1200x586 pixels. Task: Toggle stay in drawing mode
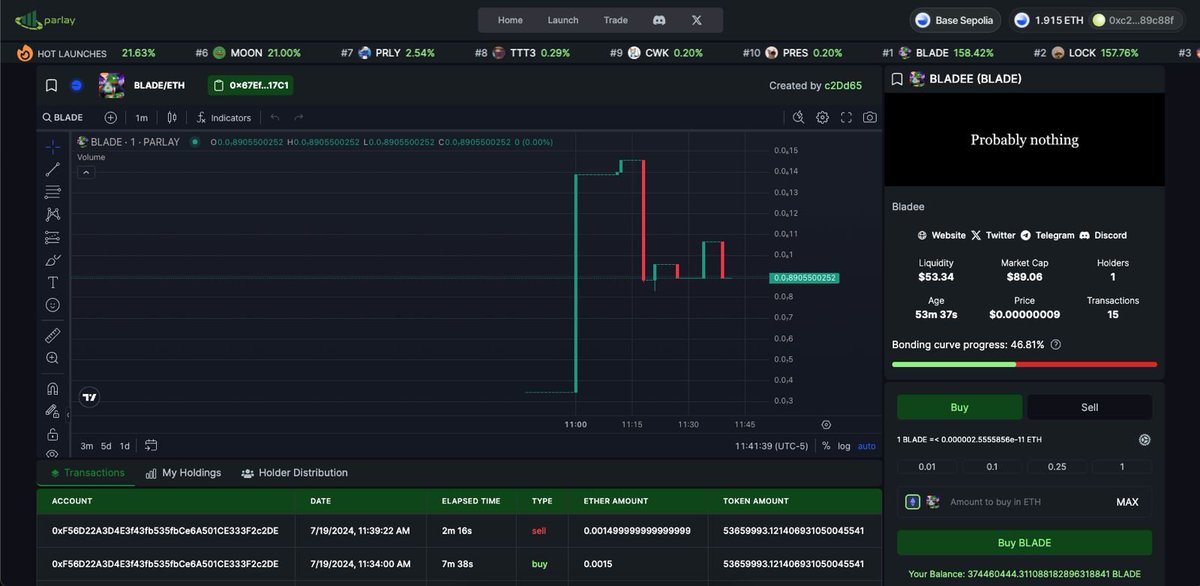click(53, 411)
